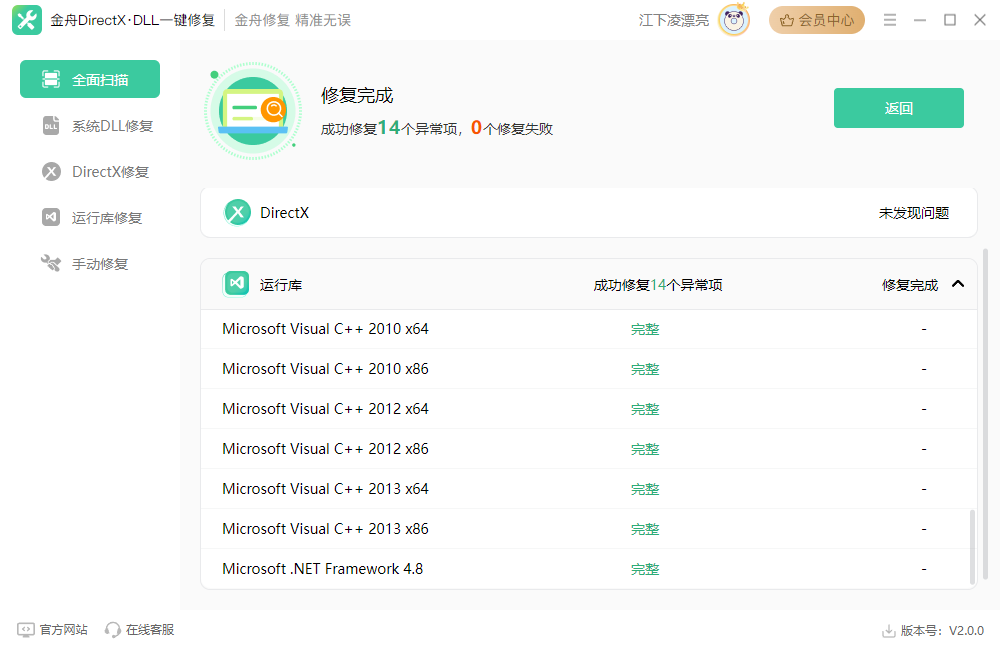The image size is (1000, 650).
Task: Click the DirectX section panda icon
Action: (237, 212)
